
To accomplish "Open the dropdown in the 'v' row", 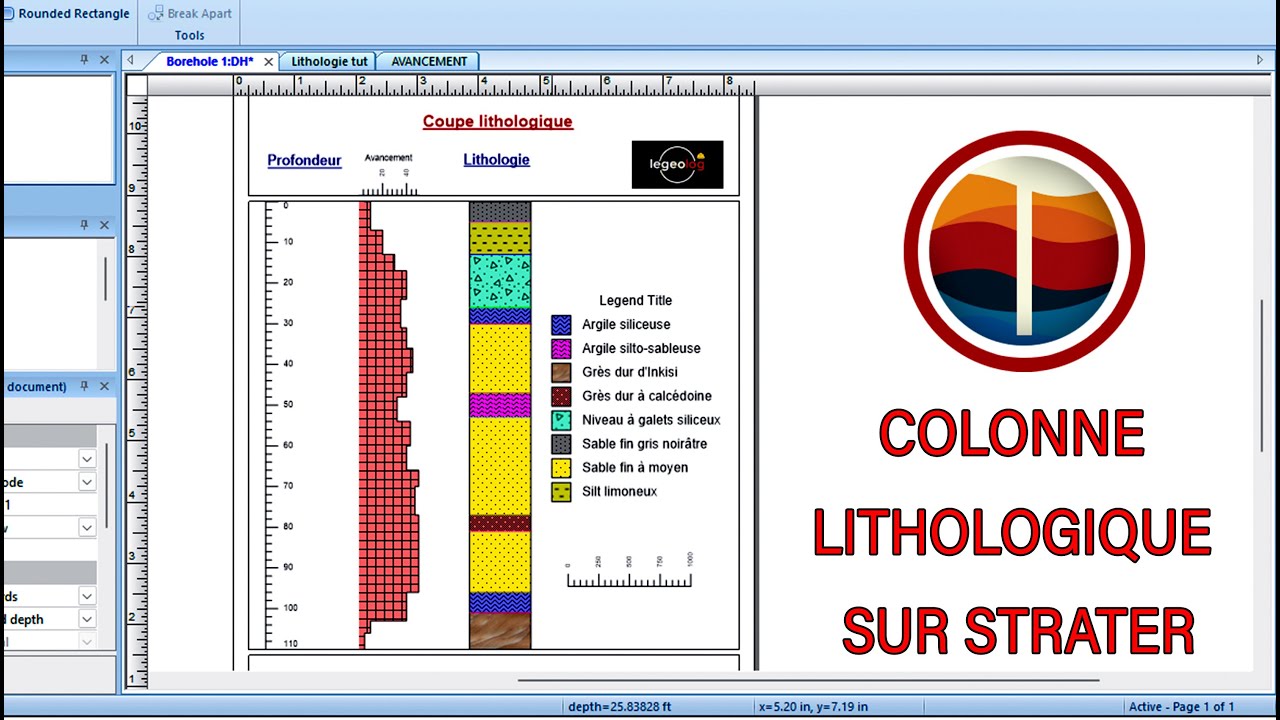I will [x=87, y=527].
